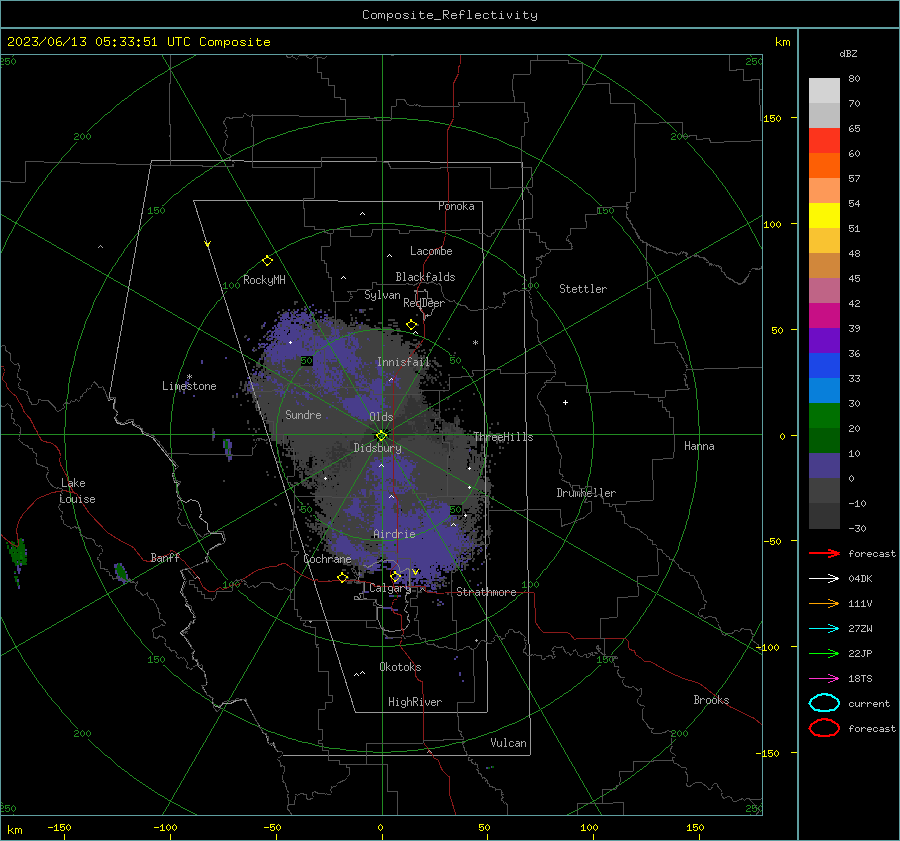
Task: Click the cyan 'current' ellipse legend icon
Action: 824,703
